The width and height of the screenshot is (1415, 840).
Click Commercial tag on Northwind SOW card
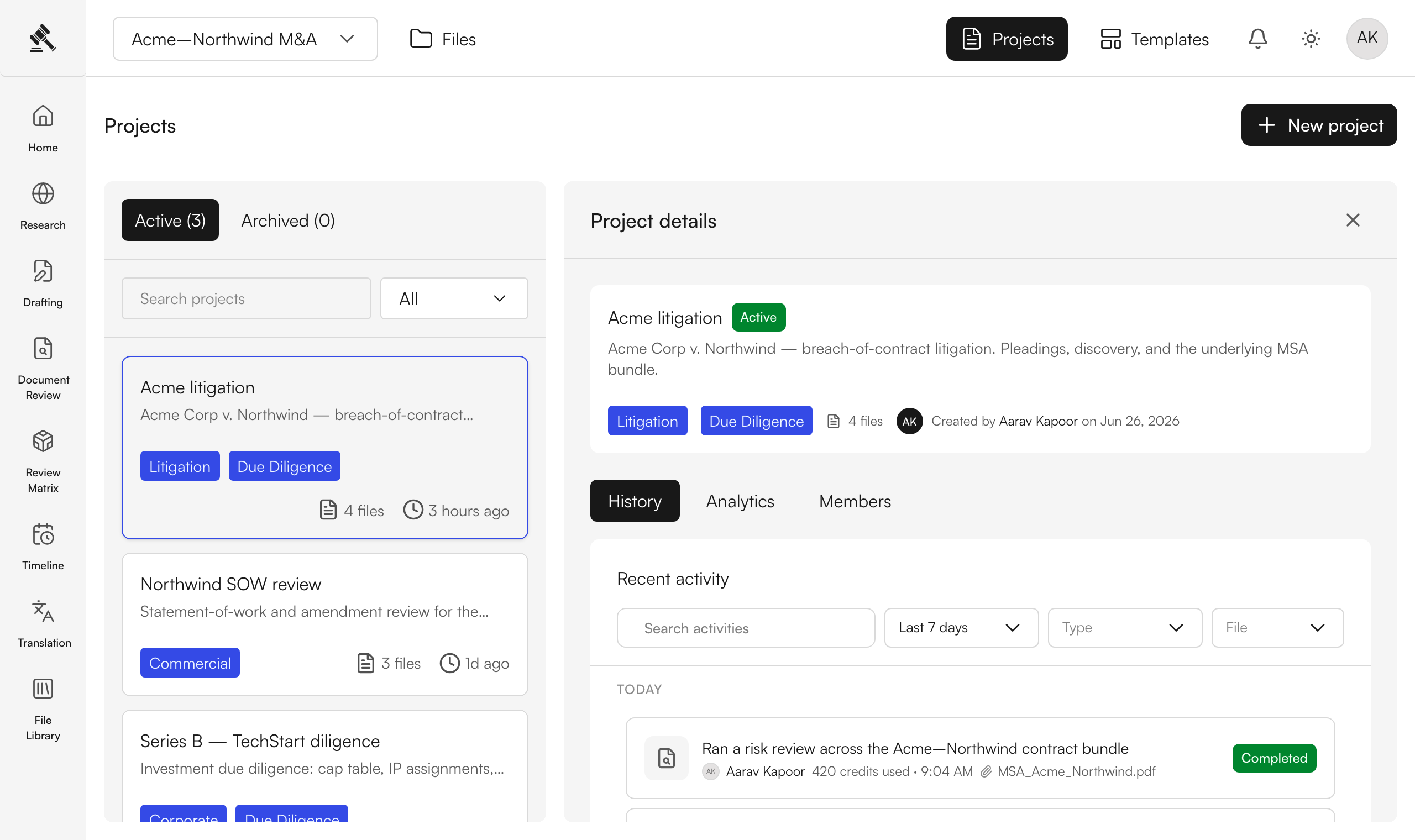(x=190, y=663)
